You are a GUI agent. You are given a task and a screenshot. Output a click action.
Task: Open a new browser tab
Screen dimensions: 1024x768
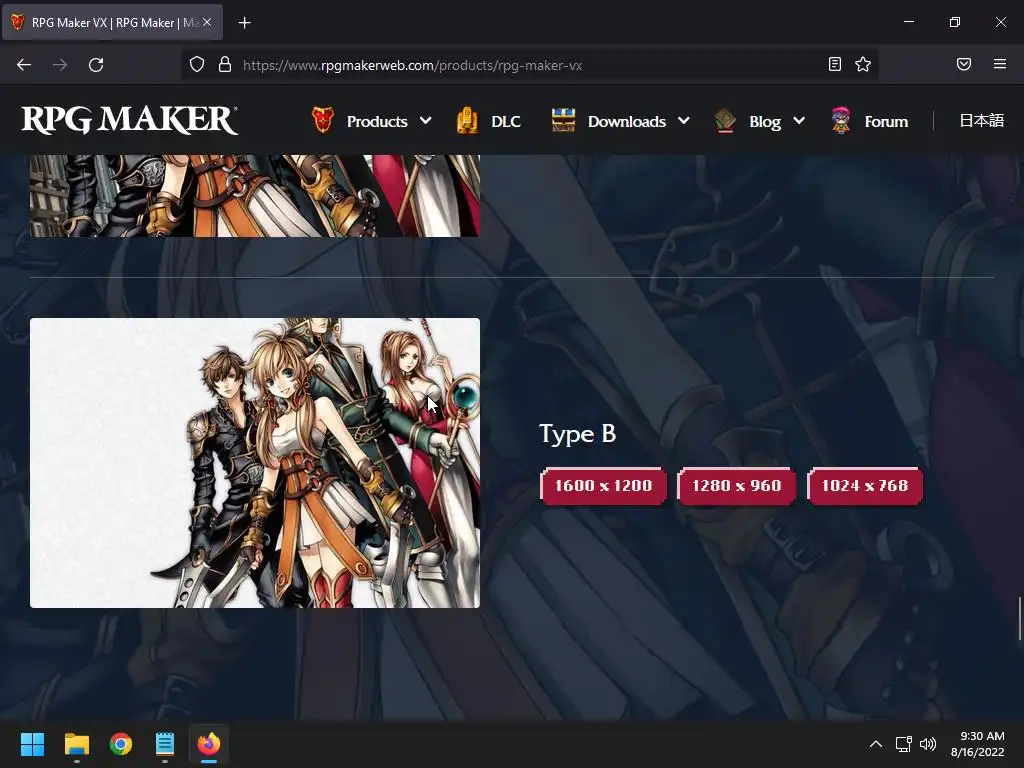[x=244, y=23]
